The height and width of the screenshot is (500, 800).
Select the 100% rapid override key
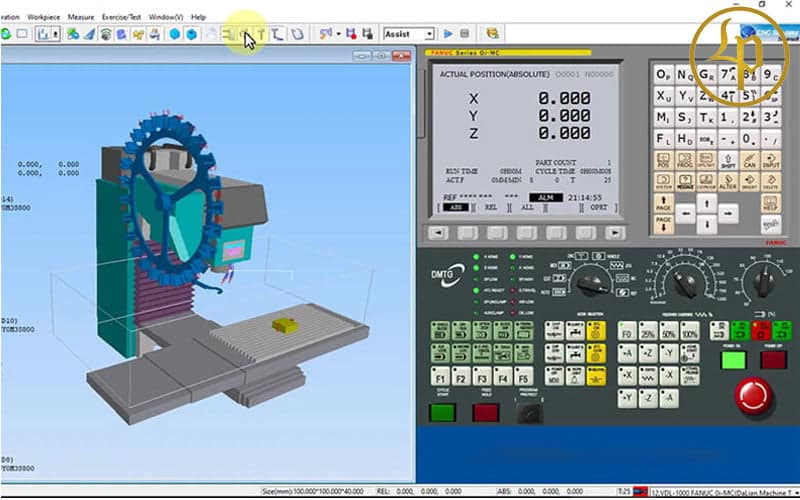(690, 332)
